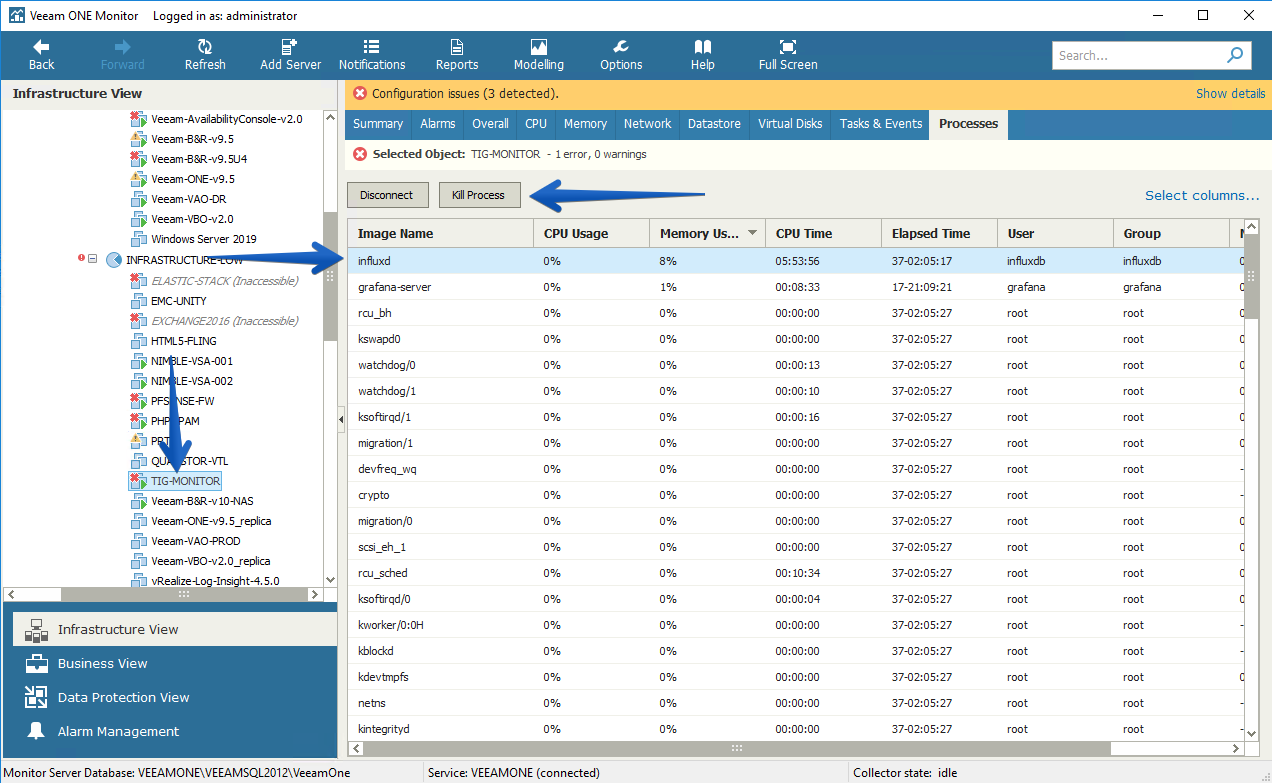
Task: Open the Reports toolbar item
Action: [x=457, y=55]
